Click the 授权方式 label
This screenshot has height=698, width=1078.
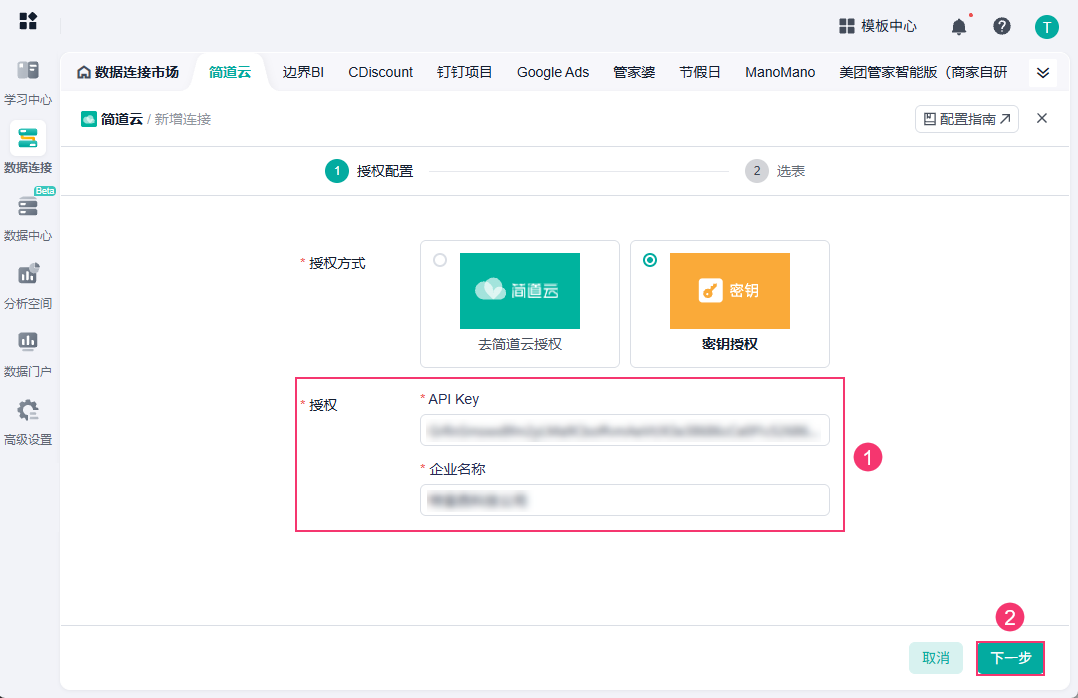(337, 263)
